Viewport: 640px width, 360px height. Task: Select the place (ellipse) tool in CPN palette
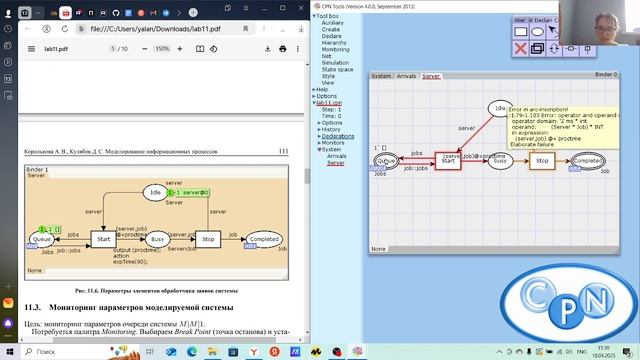pos(538,32)
